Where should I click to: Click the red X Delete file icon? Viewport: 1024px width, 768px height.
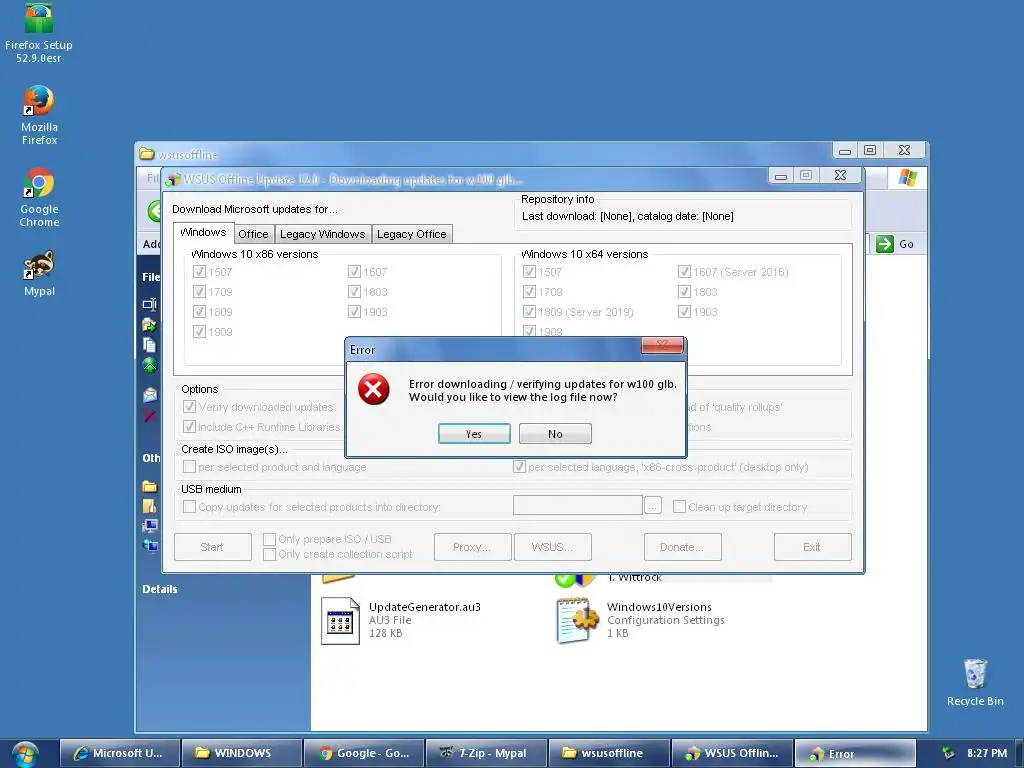150,416
